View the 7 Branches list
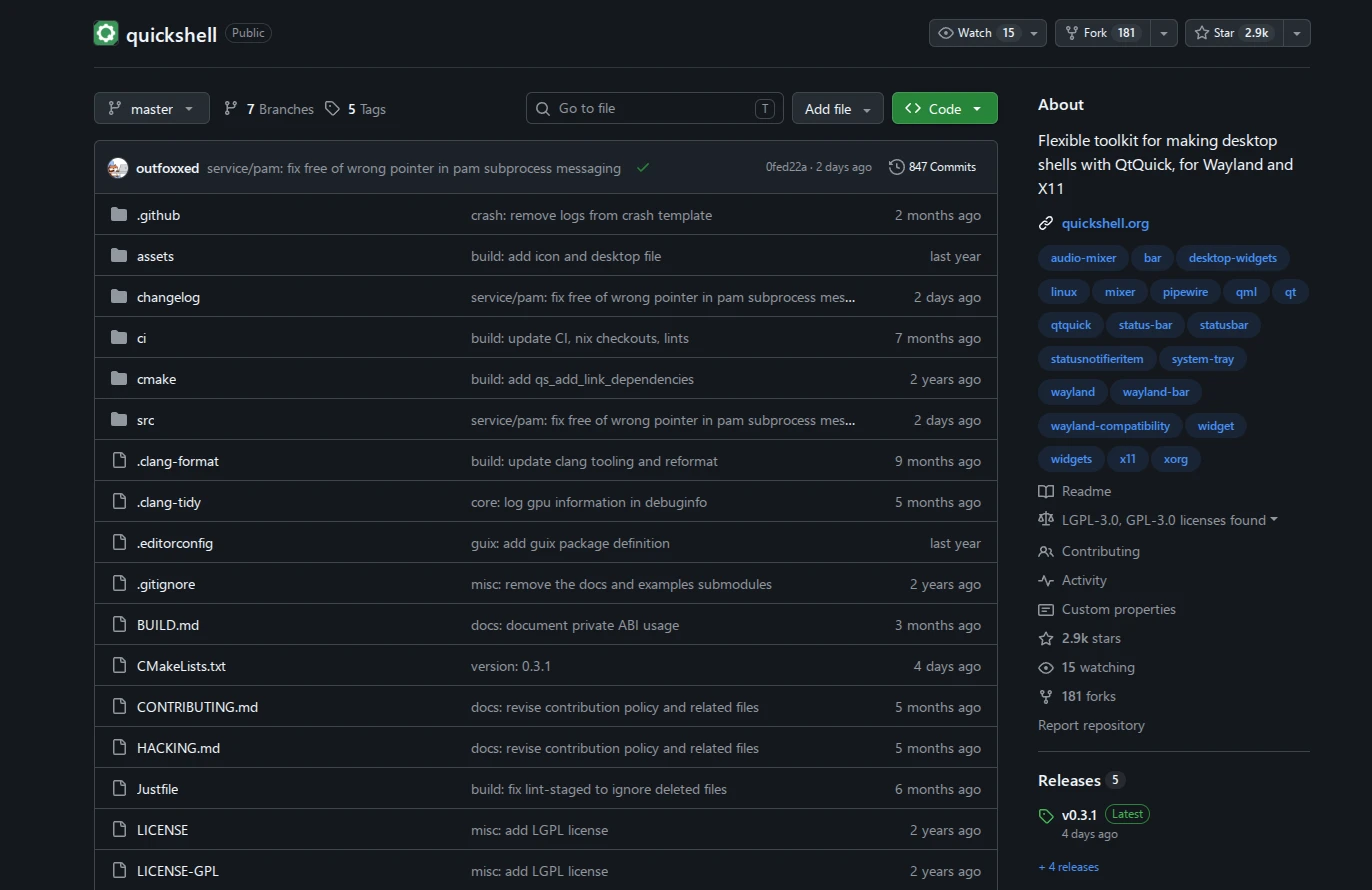1372x890 pixels. pyautogui.click(x=269, y=109)
